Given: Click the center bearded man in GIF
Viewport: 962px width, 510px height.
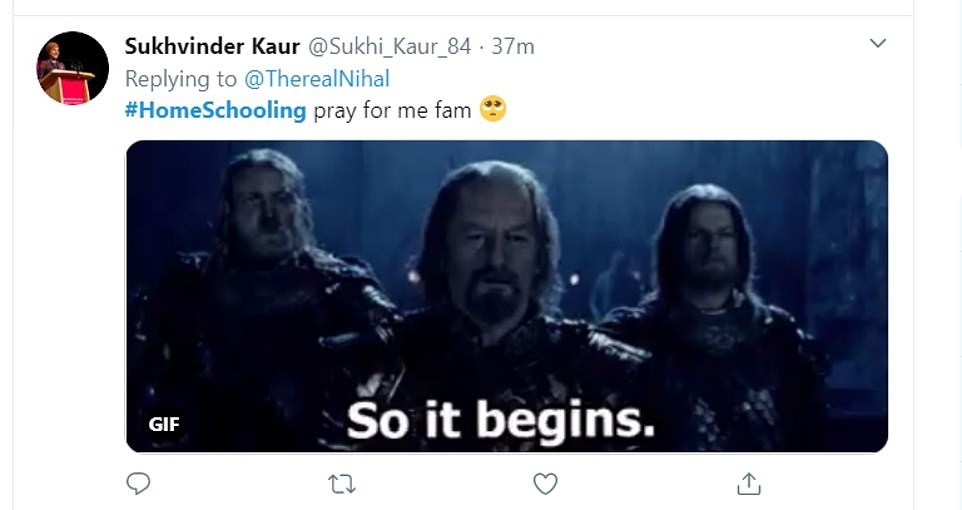Looking at the screenshot, I should pyautogui.click(x=490, y=260).
